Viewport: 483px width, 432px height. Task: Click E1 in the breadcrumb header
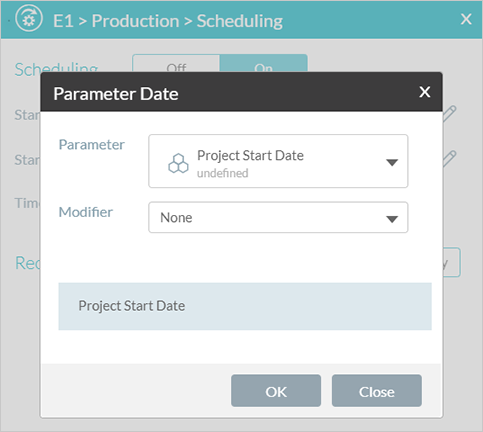click(63, 21)
